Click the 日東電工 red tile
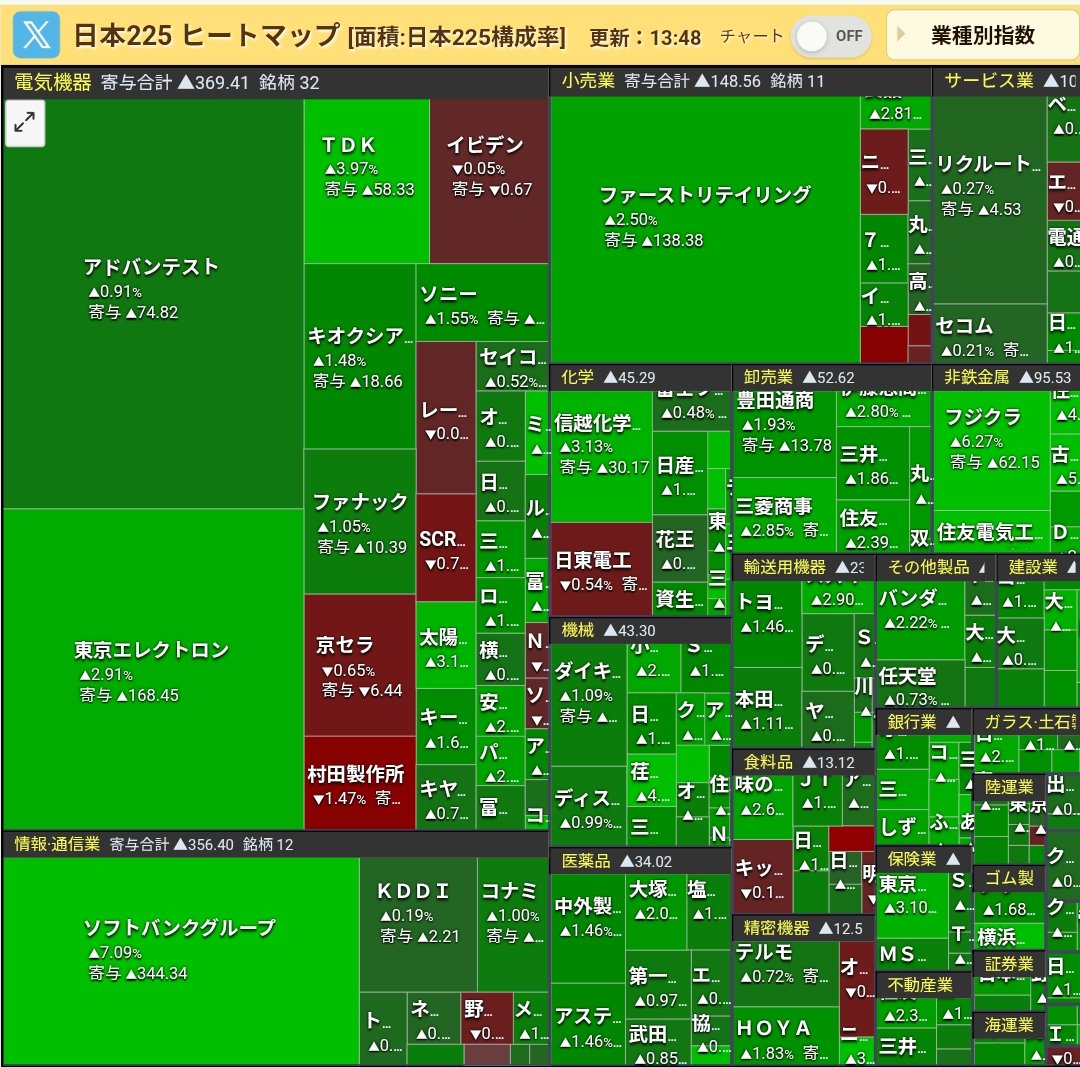The height and width of the screenshot is (1068, 1080). 601,569
